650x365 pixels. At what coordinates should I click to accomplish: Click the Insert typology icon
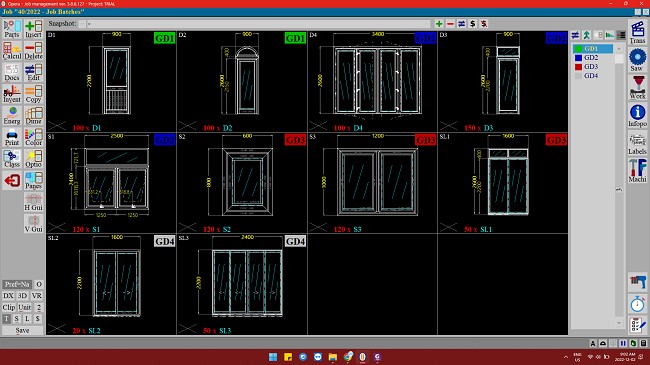click(x=34, y=29)
